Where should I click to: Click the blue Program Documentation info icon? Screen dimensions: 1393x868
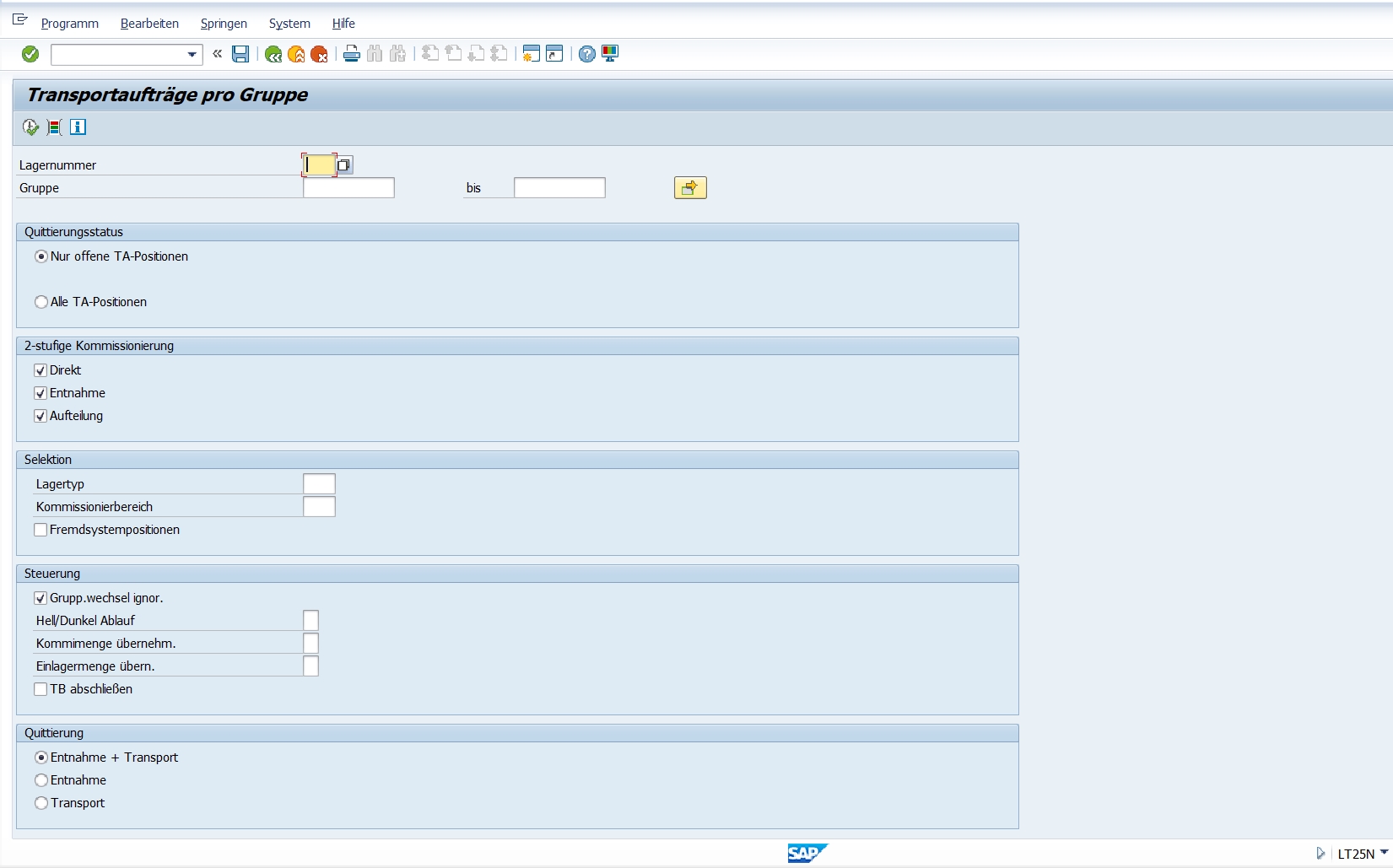coord(78,127)
